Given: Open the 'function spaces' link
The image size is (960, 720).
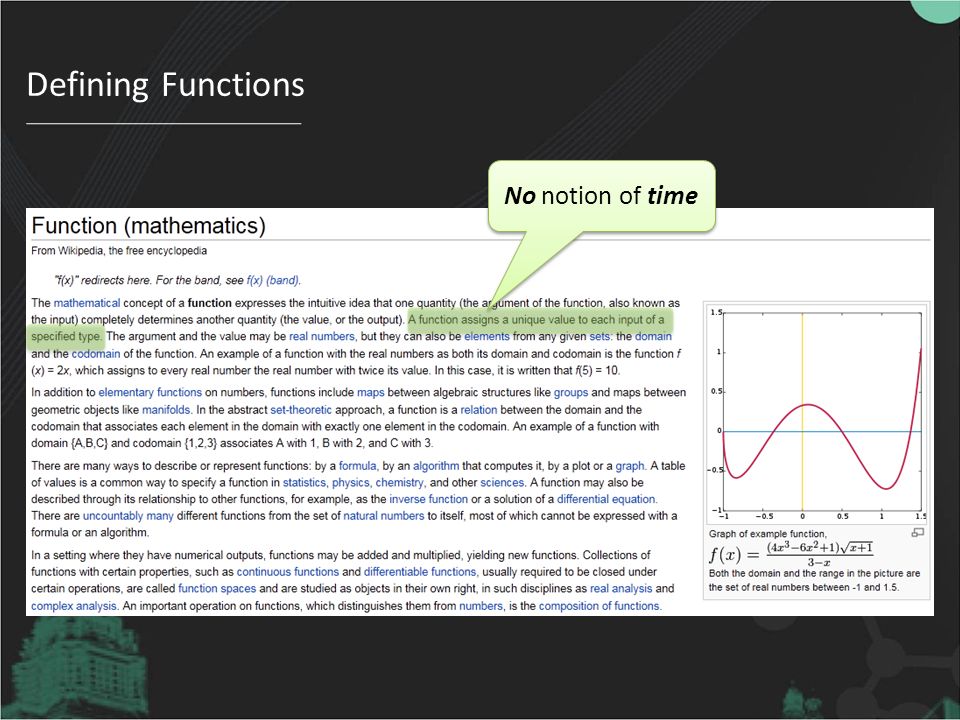Looking at the screenshot, I should 217,588.
